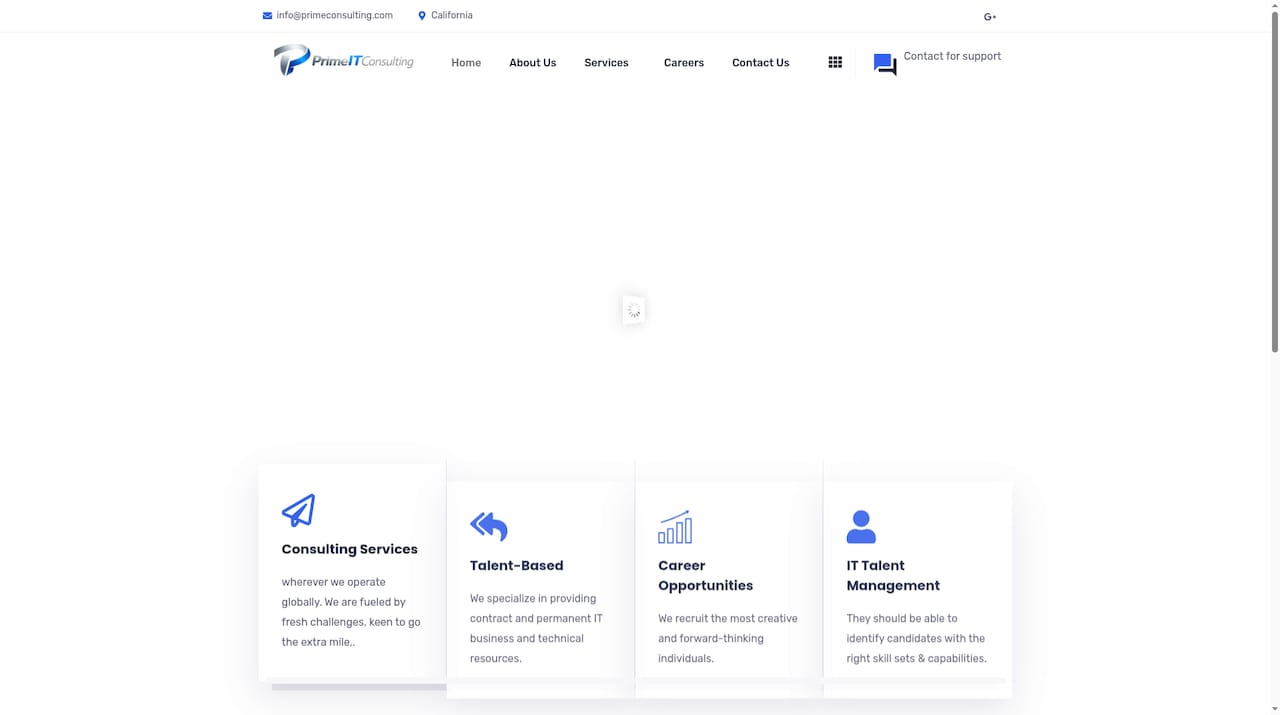Open IT Talent Management card heading
Image resolution: width=1280 pixels, height=715 pixels.
[x=893, y=576]
